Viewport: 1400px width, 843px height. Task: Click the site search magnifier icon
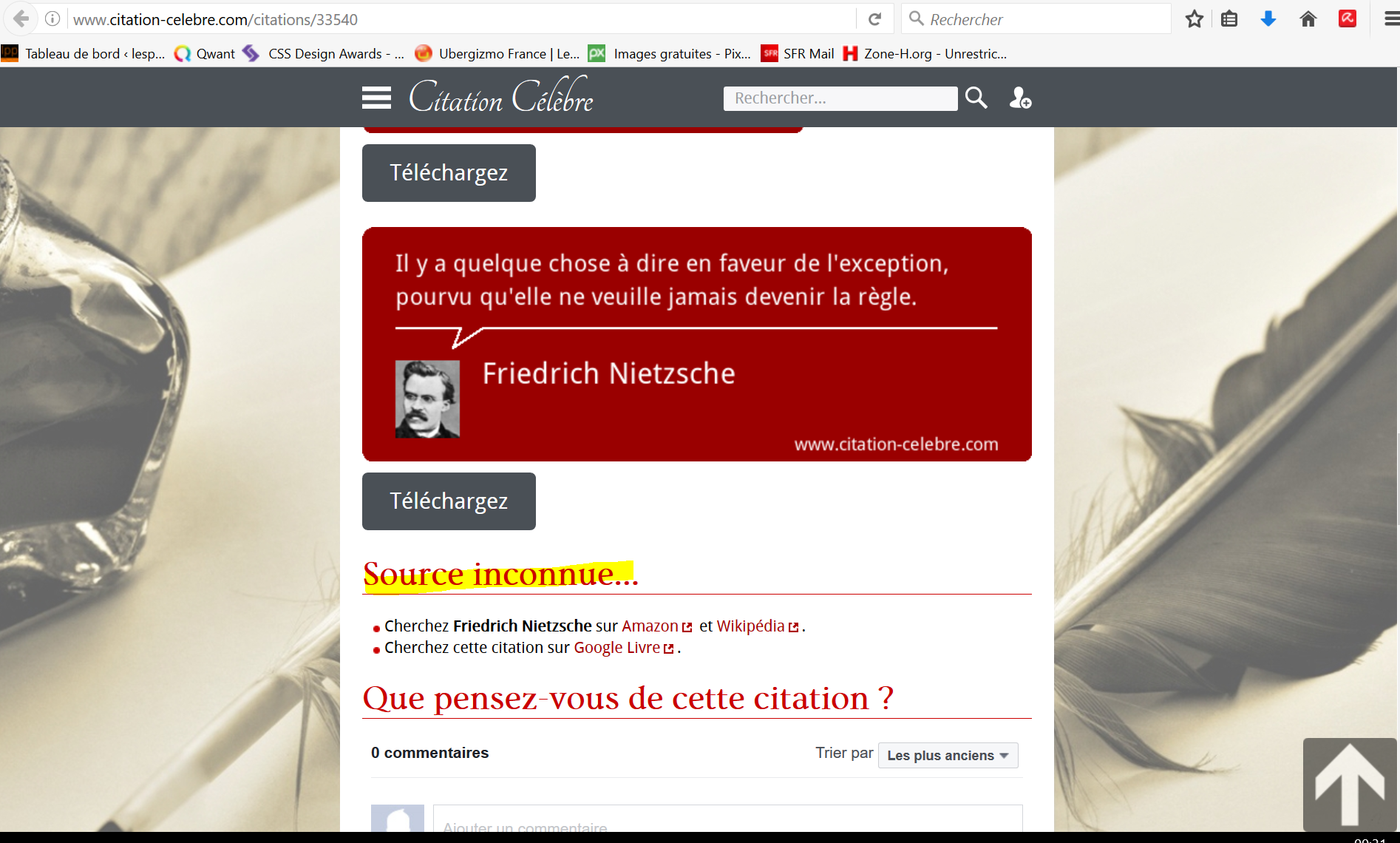coord(976,98)
